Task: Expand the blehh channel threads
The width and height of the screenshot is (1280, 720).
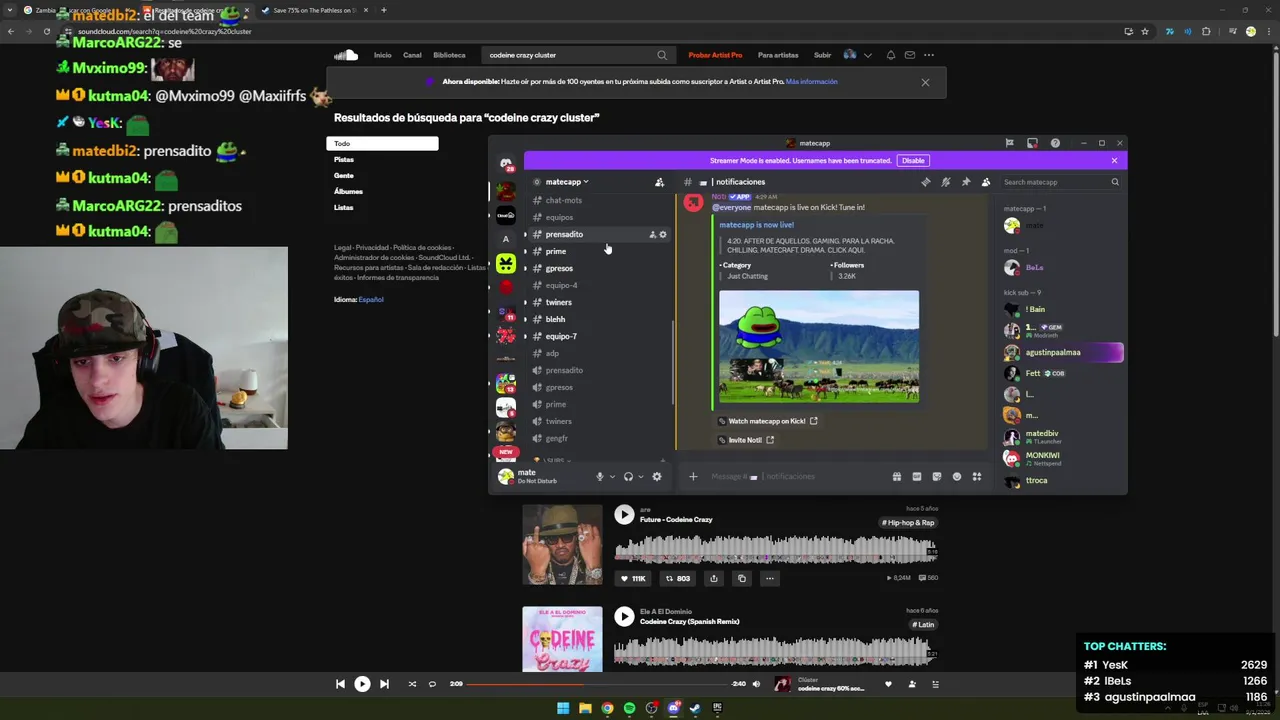Action: tap(525, 320)
